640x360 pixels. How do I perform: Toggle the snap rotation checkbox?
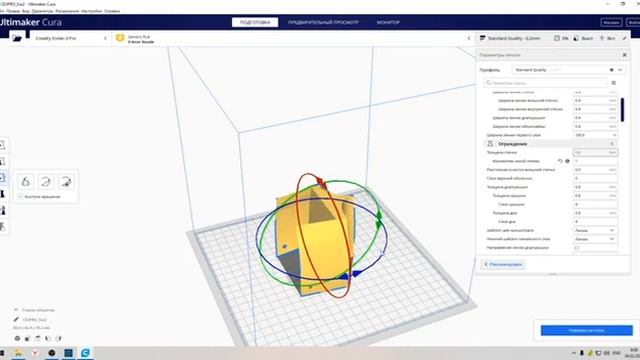[x=20, y=197]
